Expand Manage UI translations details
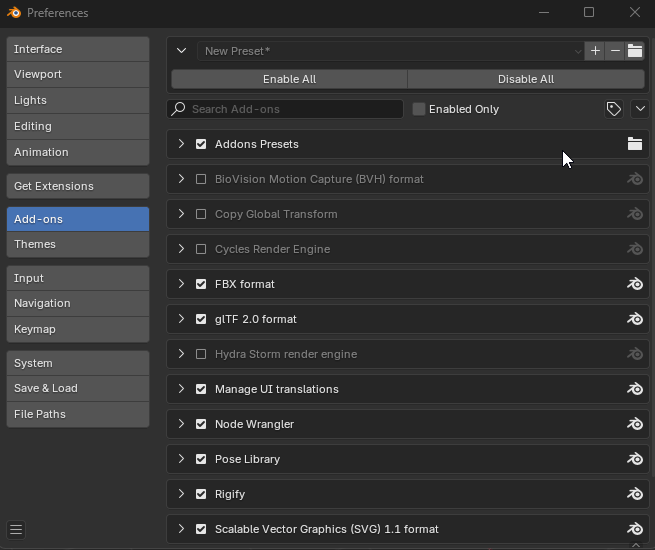Image resolution: width=655 pixels, height=550 pixels. (x=181, y=389)
